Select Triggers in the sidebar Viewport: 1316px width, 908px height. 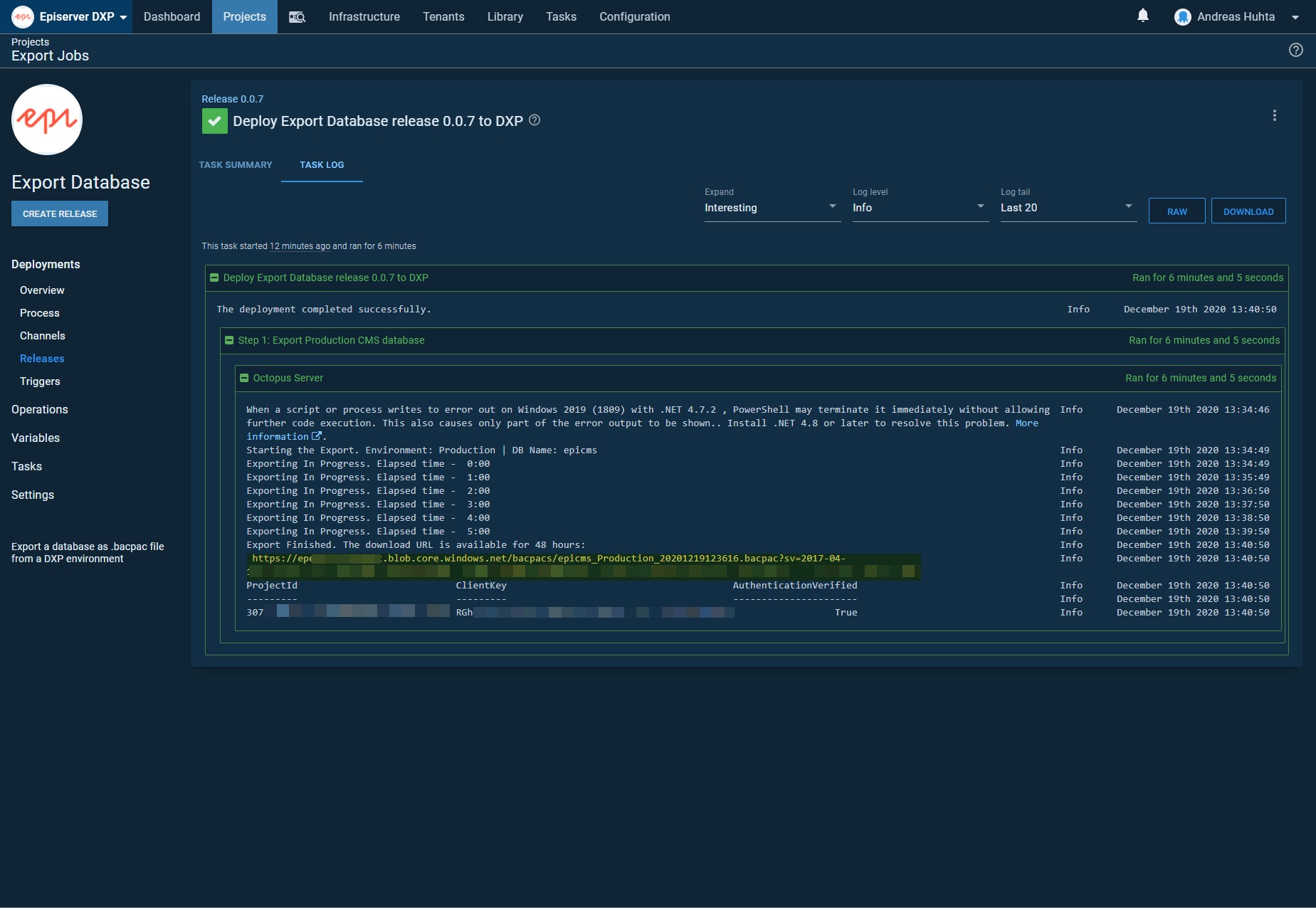pos(40,381)
